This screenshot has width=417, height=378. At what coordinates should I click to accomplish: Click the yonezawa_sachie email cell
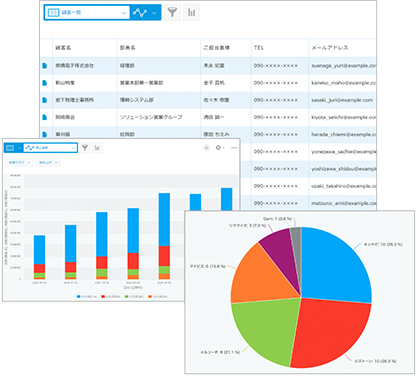tap(344, 152)
